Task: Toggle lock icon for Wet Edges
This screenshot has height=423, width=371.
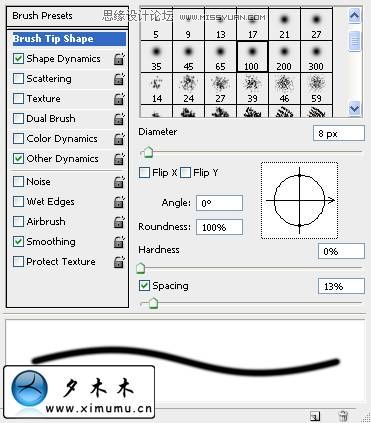Action: tap(119, 202)
